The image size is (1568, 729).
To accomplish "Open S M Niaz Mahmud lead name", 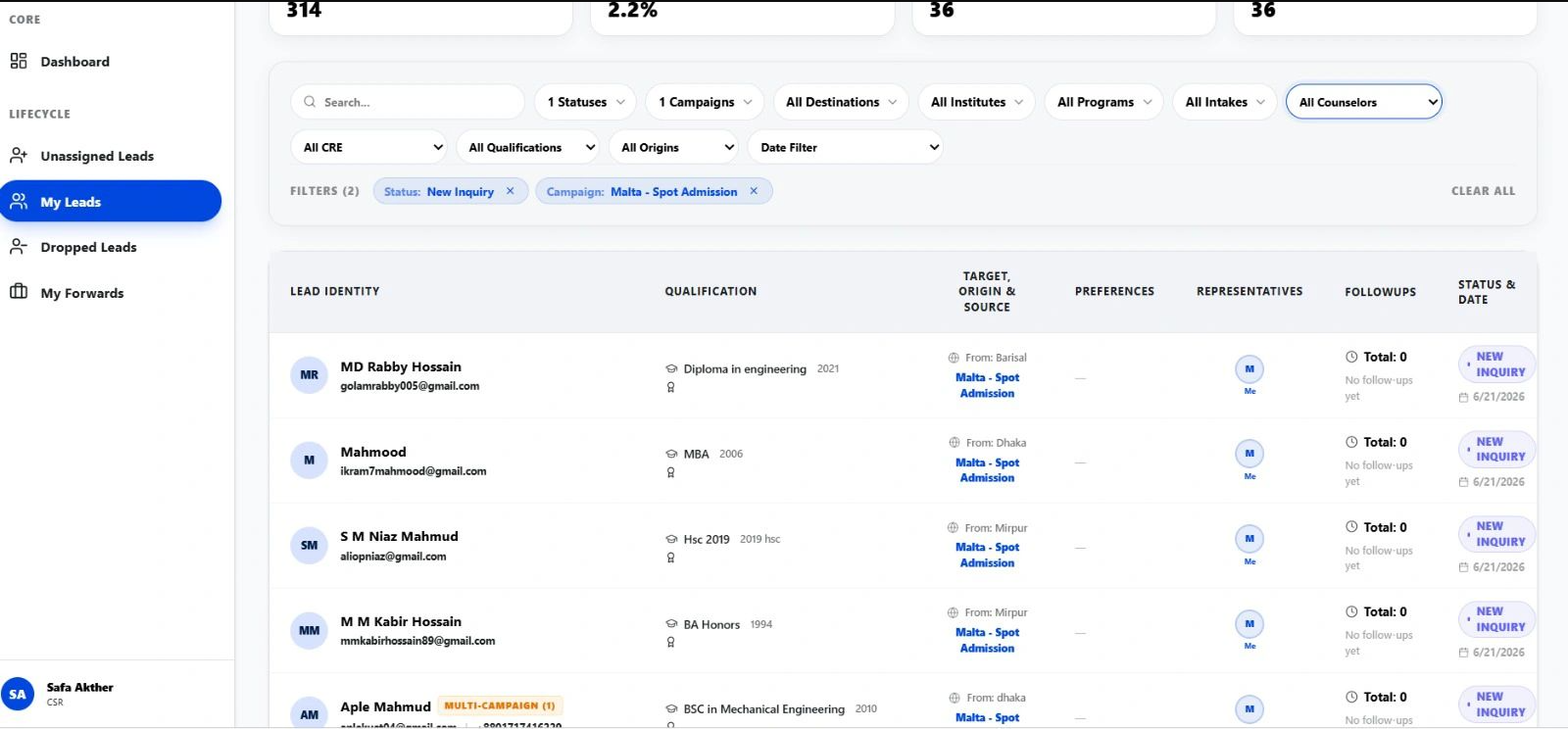I will 399,536.
